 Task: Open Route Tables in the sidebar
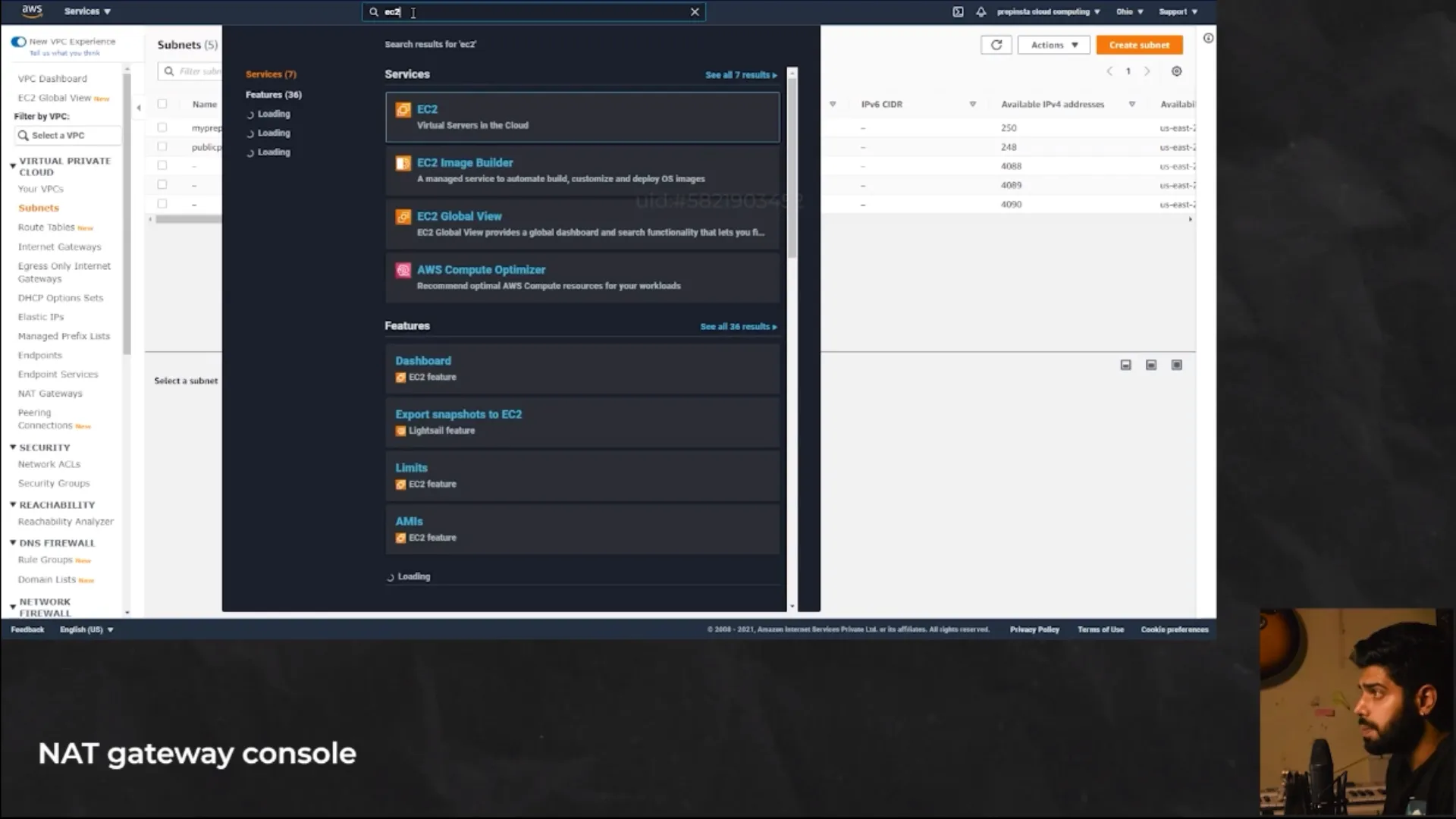click(46, 227)
